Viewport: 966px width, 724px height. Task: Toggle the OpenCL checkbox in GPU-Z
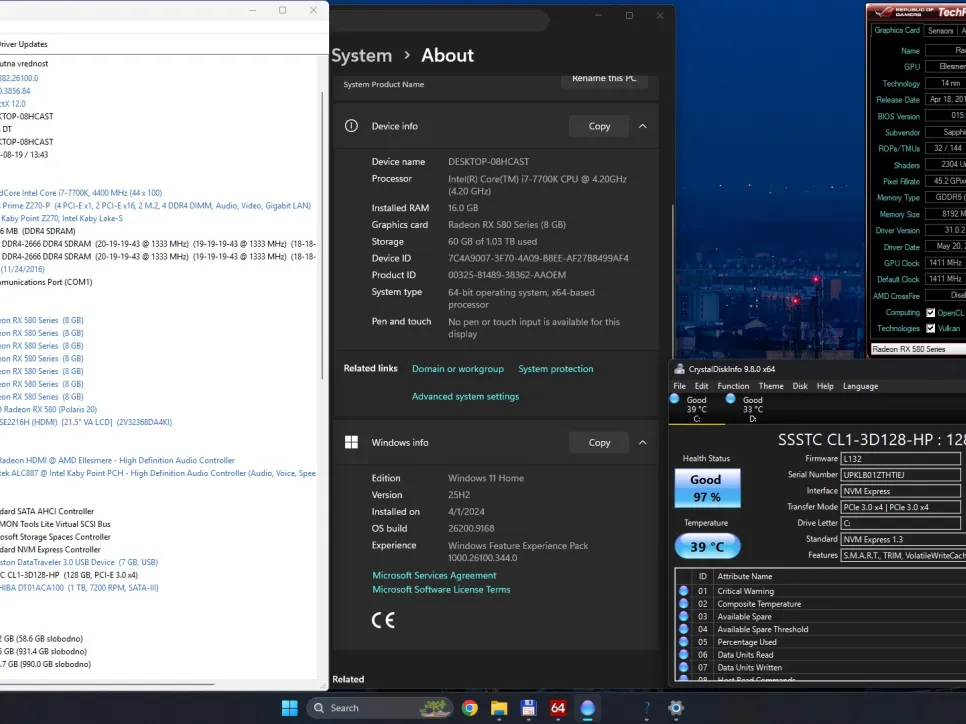pyautogui.click(x=930, y=313)
